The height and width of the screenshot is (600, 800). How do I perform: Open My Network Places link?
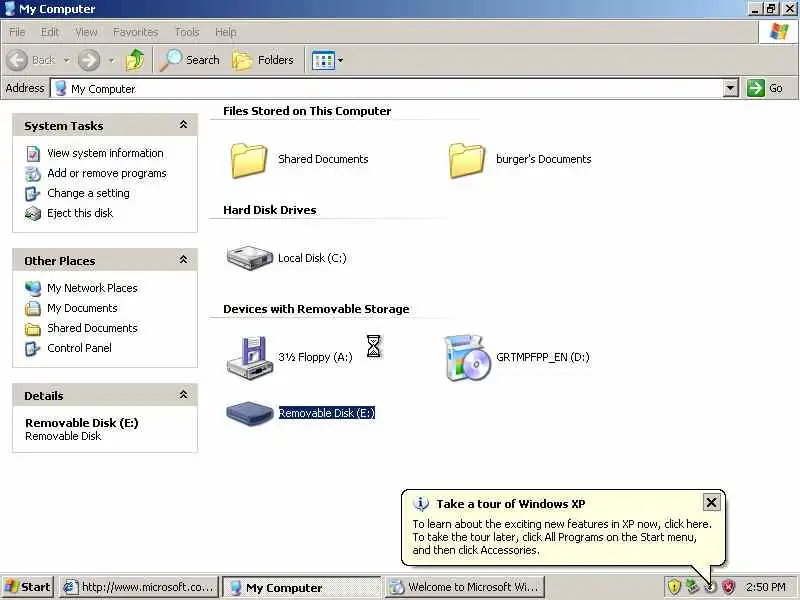92,288
